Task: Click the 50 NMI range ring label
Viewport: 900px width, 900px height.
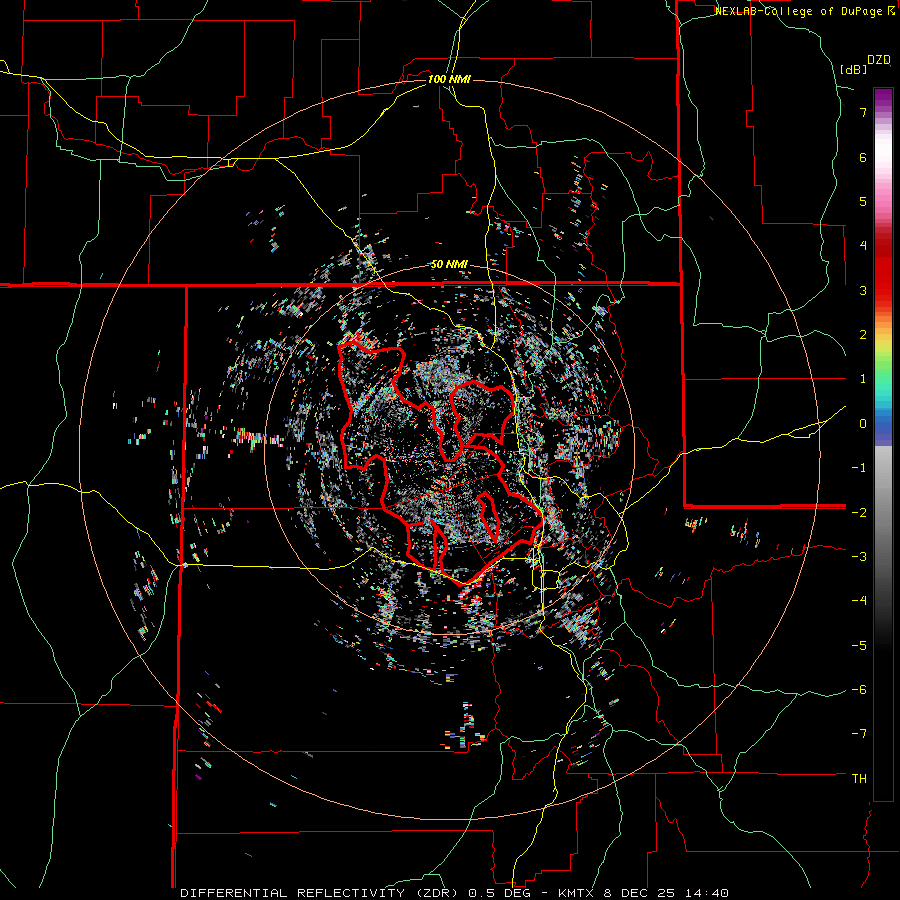Action: [x=449, y=265]
